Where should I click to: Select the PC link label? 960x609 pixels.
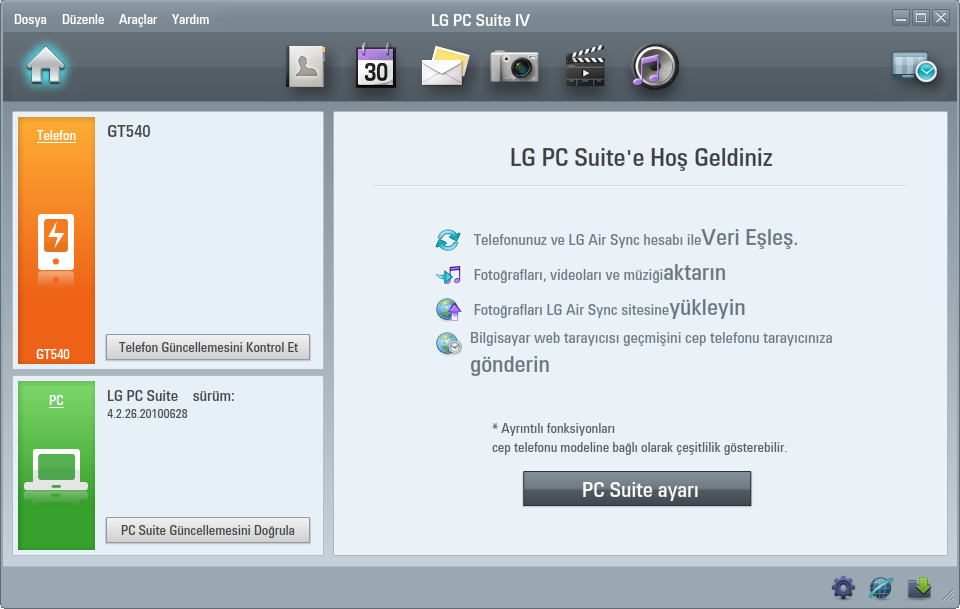tap(56, 400)
